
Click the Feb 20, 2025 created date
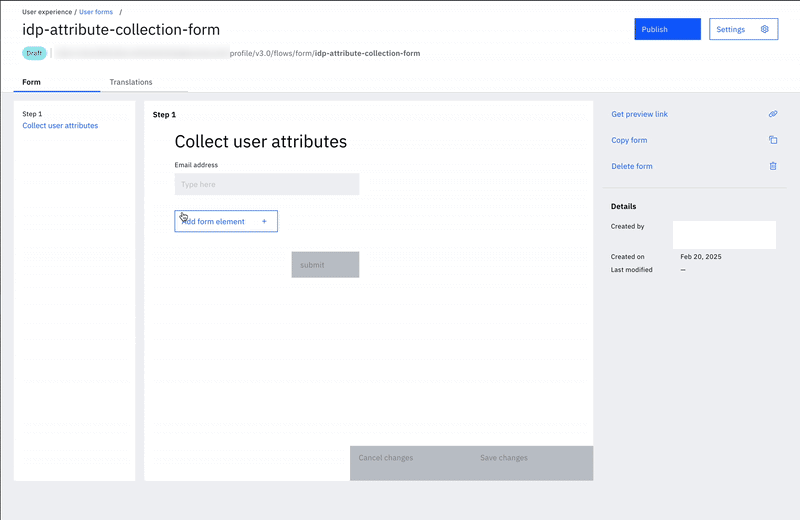tap(701, 257)
